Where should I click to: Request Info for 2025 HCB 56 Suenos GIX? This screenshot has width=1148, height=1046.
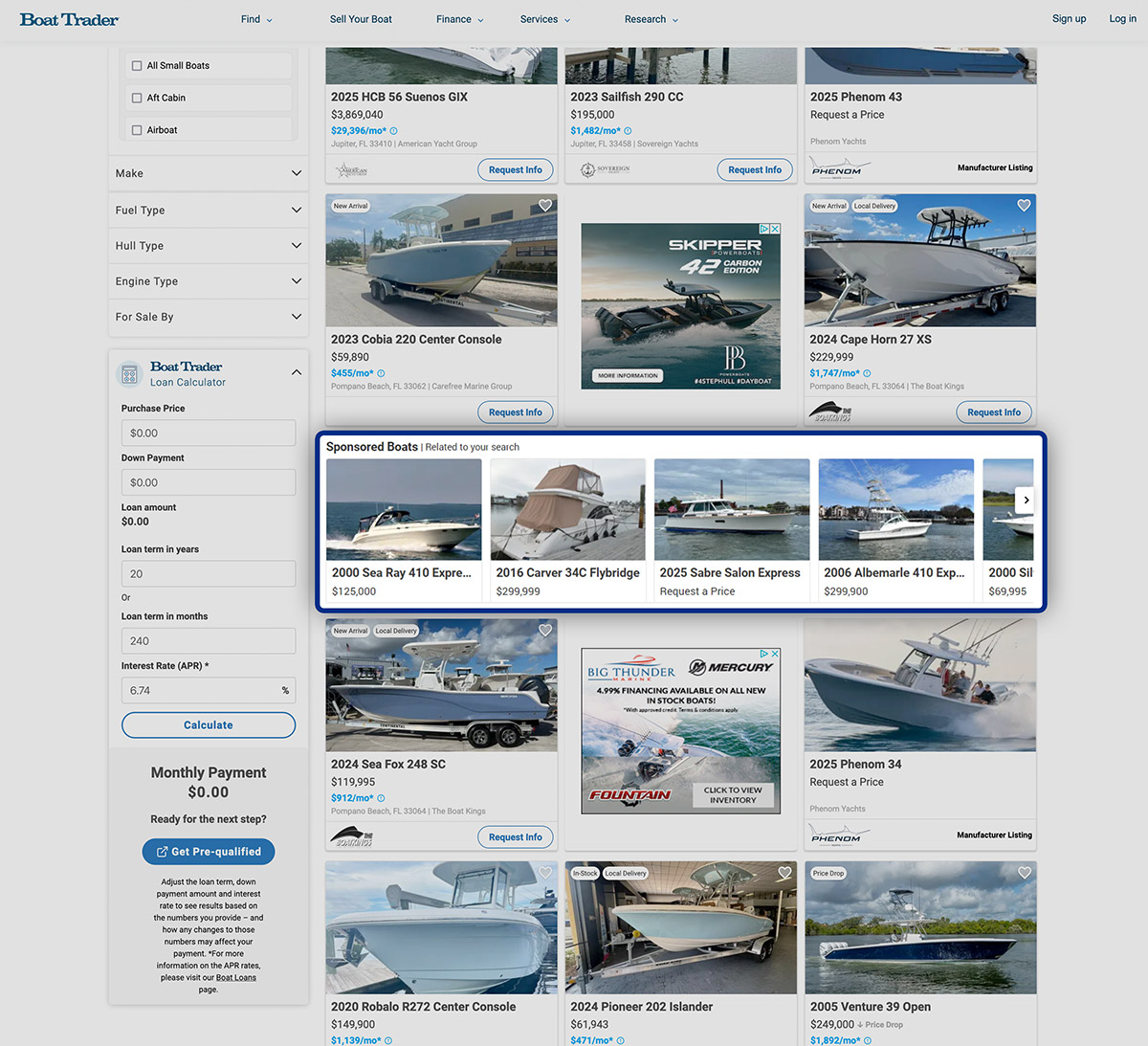pyautogui.click(x=516, y=169)
